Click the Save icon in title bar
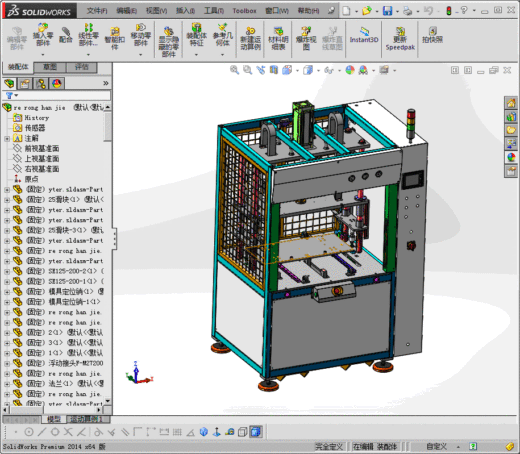 tap(387, 11)
